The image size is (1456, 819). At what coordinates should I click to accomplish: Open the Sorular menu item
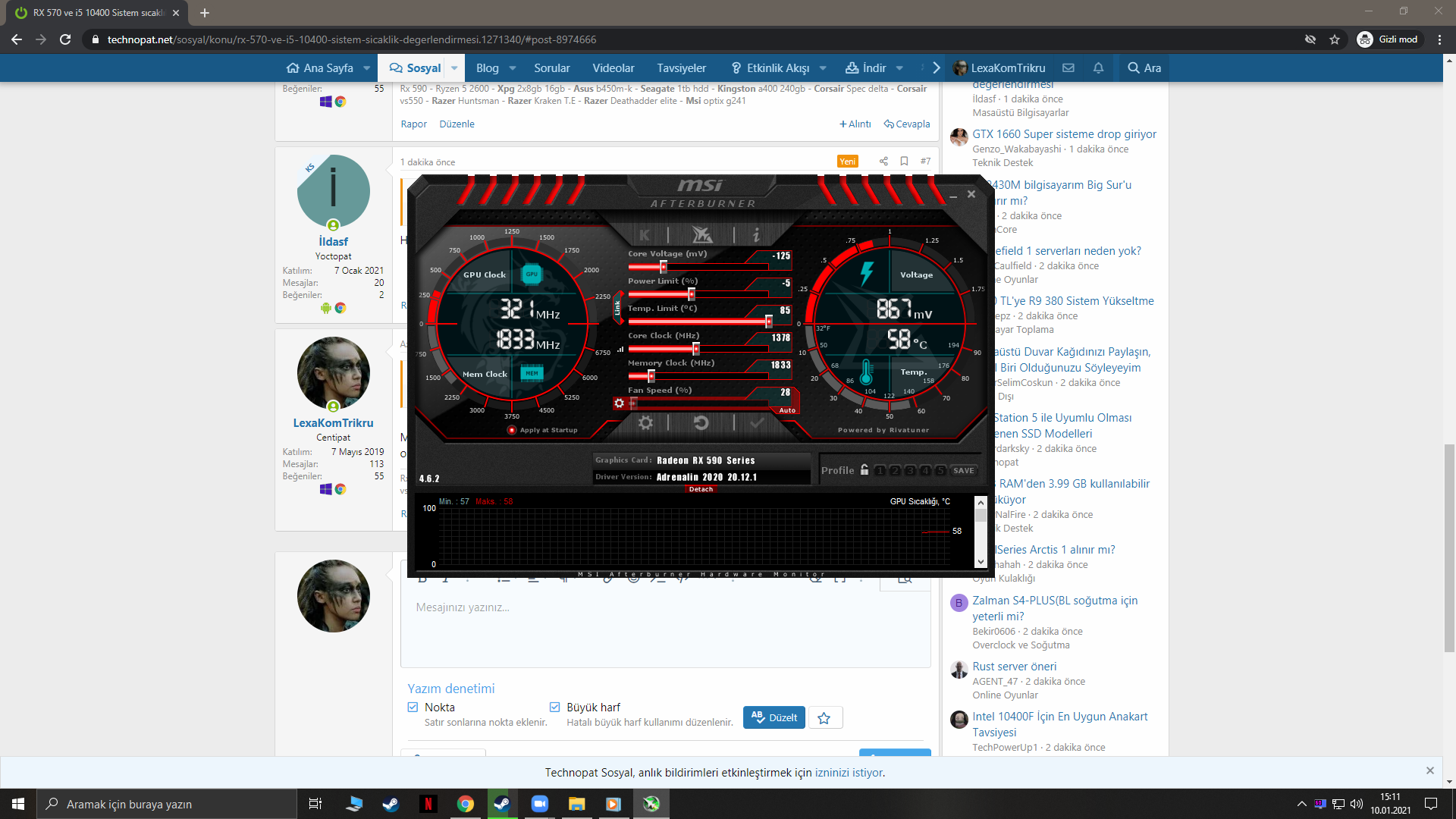[551, 68]
